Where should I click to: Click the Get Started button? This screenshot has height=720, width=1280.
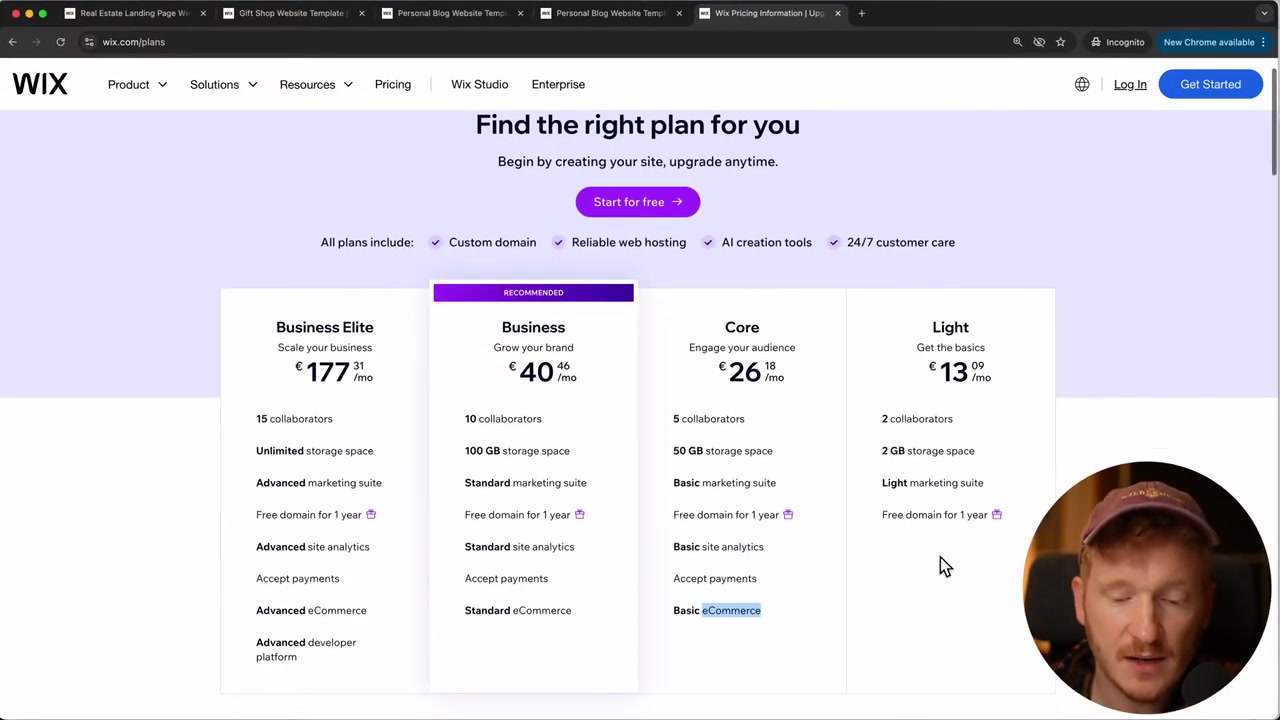click(1210, 84)
